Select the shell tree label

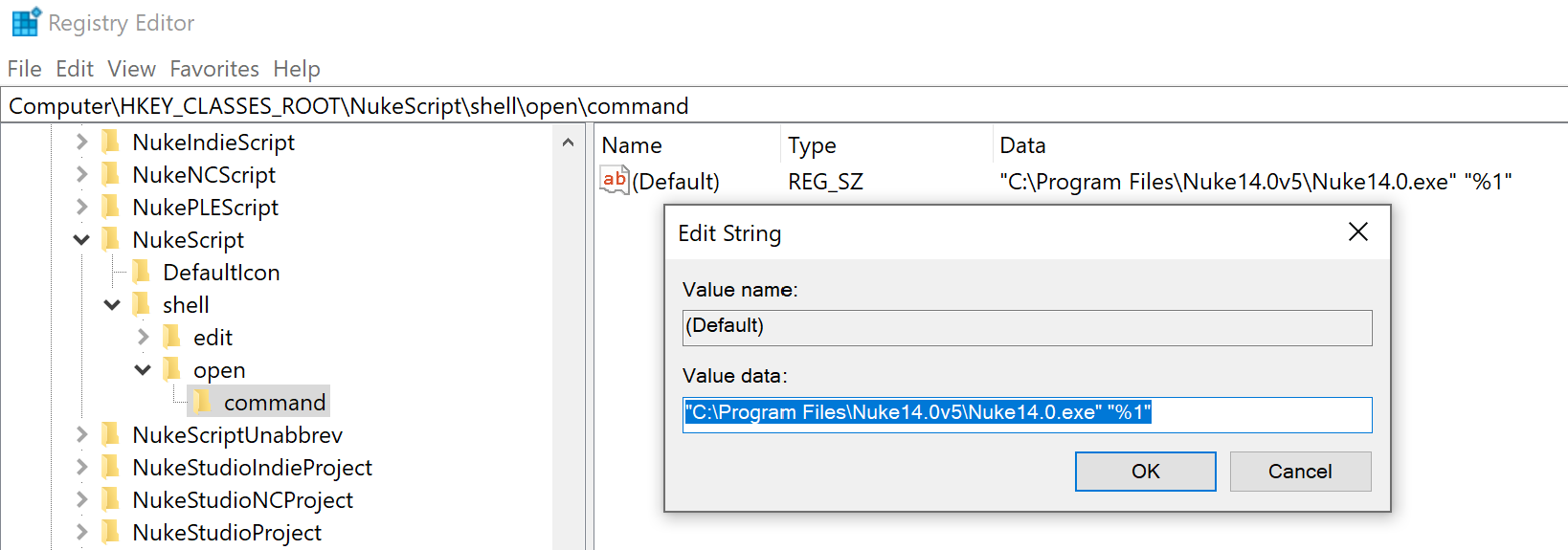186,304
